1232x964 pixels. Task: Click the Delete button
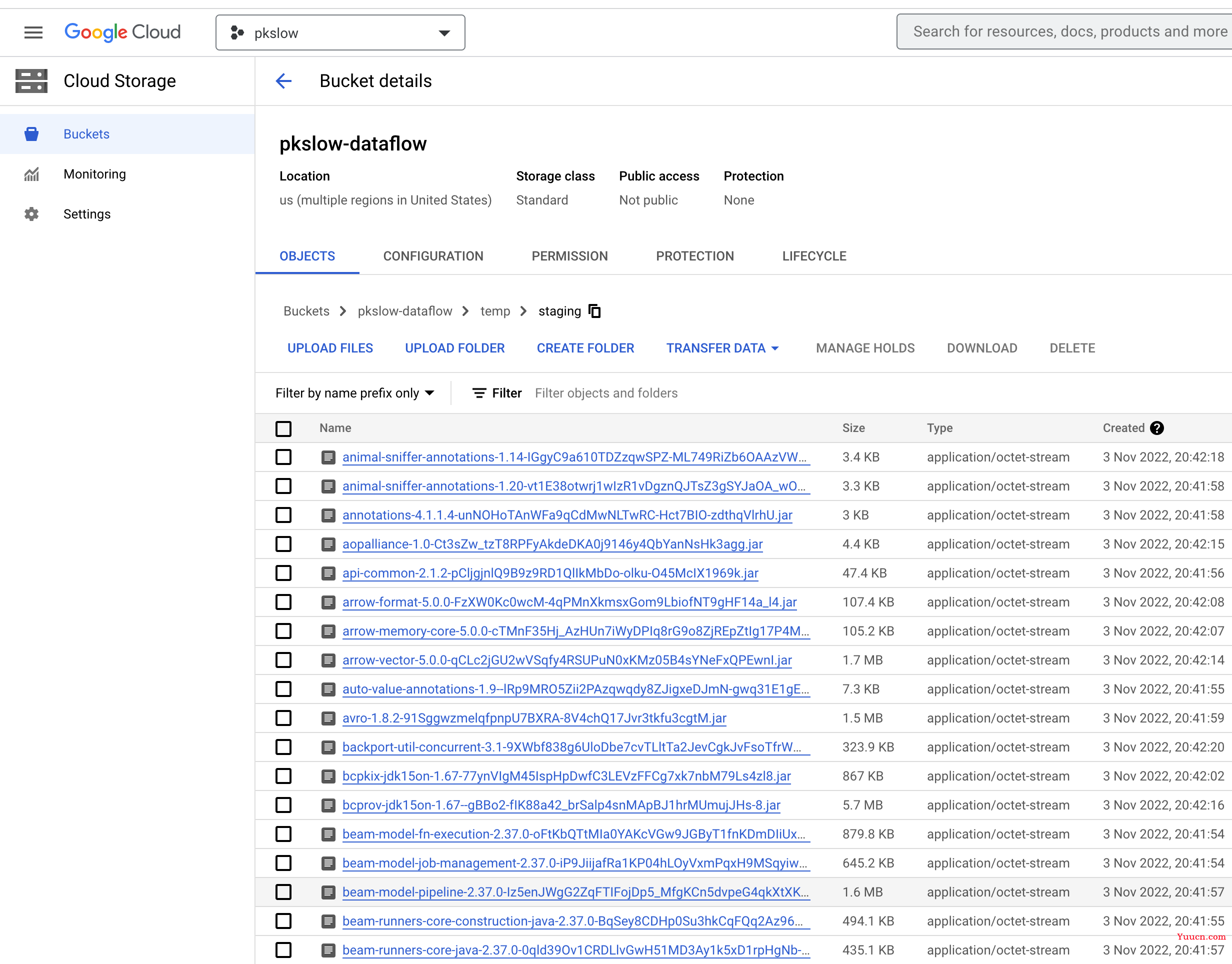[x=1072, y=348]
